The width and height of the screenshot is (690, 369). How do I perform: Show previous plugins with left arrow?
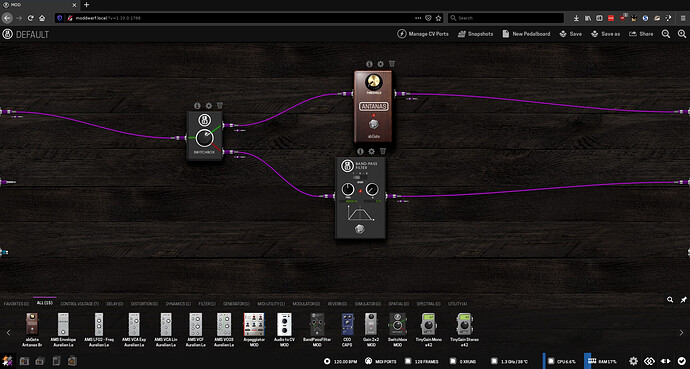point(8,332)
